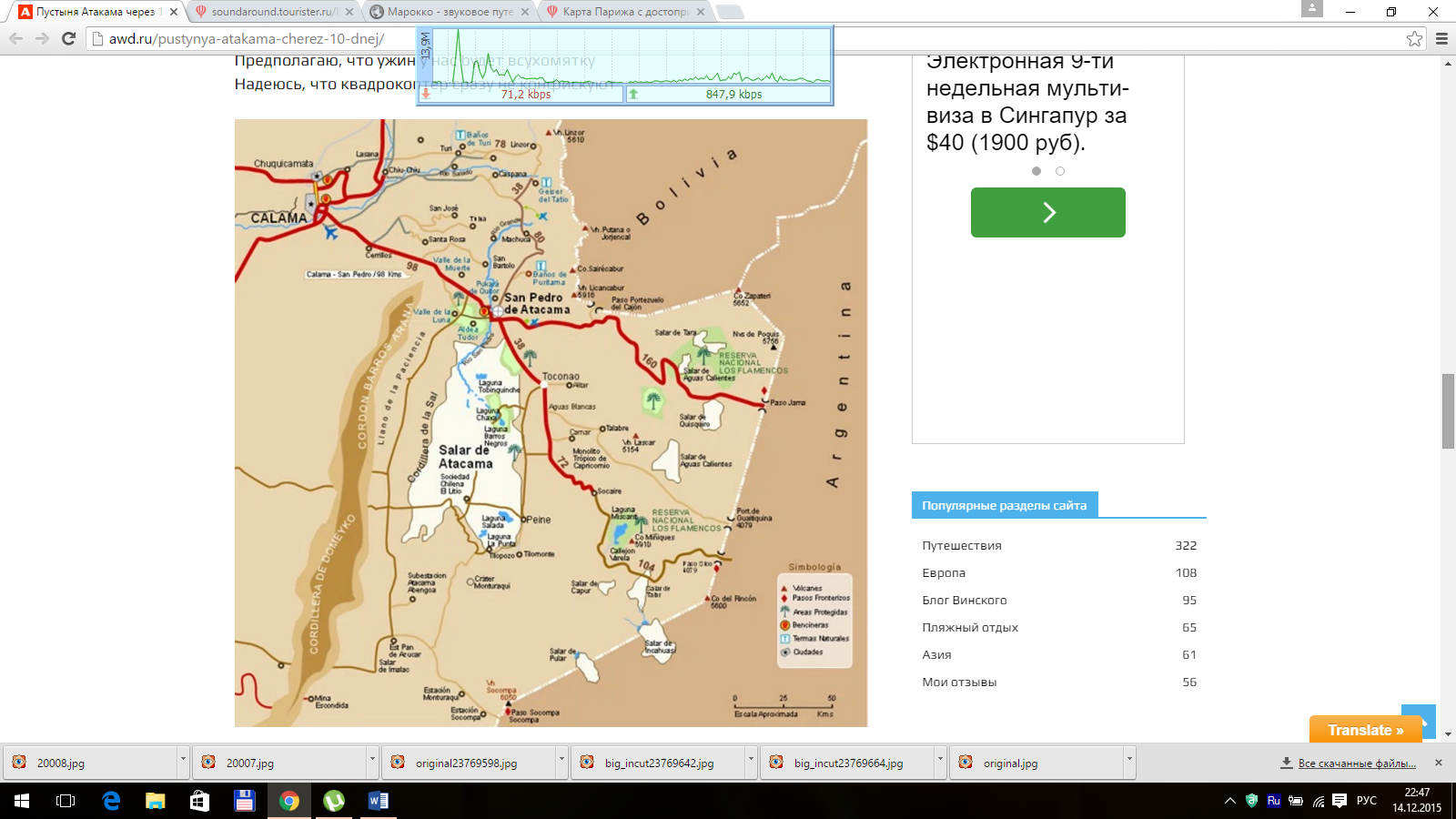
Task: Switch to soundaround.tourister.ru tab
Action: pyautogui.click(x=273, y=12)
